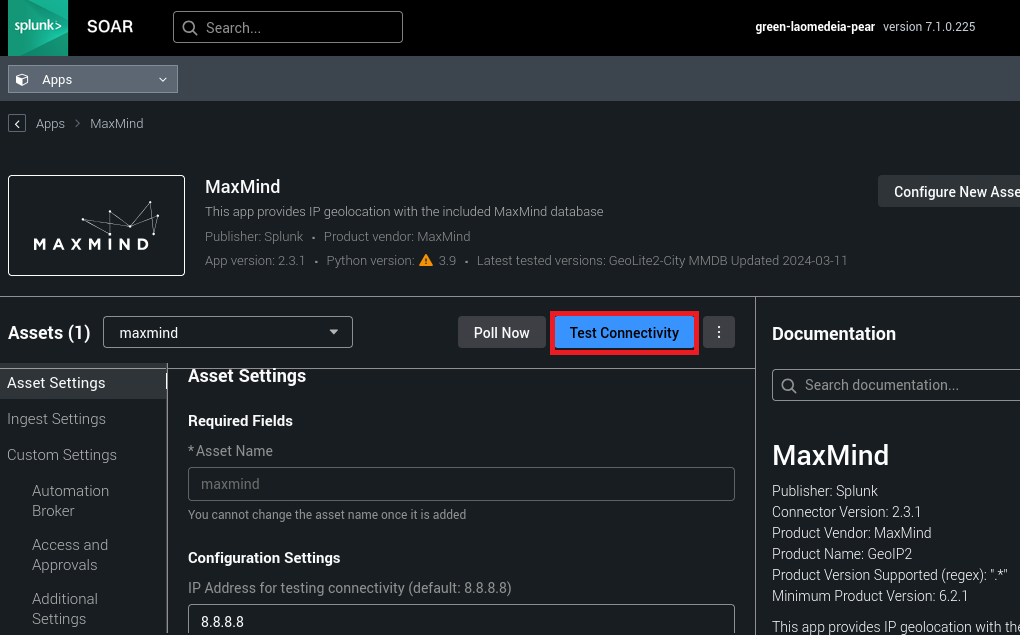Click the documentation search magnifier icon
The width and height of the screenshot is (1020, 635).
789,385
